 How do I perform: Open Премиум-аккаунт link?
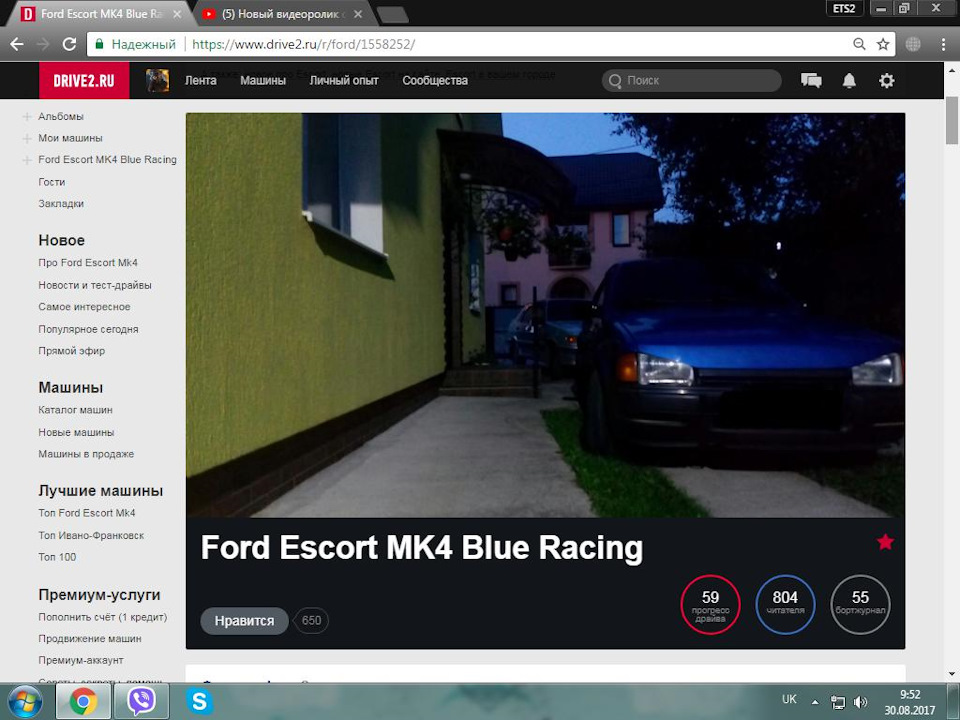pos(81,660)
